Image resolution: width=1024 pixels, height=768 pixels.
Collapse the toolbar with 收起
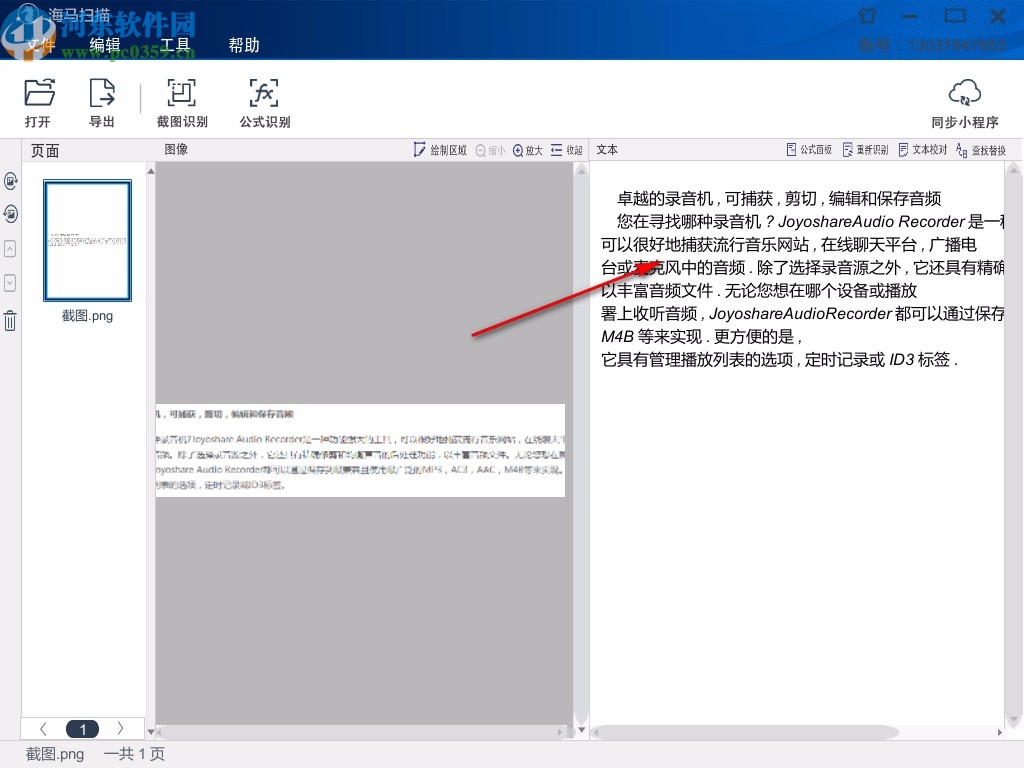pyautogui.click(x=567, y=149)
